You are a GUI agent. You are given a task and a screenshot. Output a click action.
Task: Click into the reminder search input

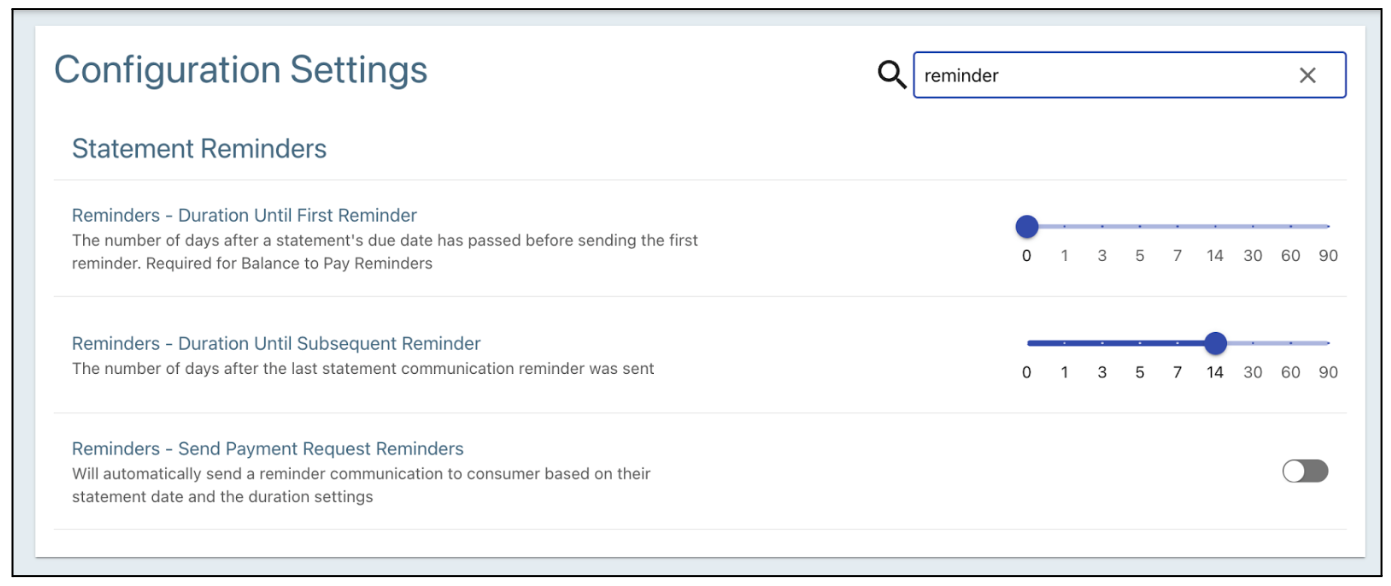[1100, 75]
